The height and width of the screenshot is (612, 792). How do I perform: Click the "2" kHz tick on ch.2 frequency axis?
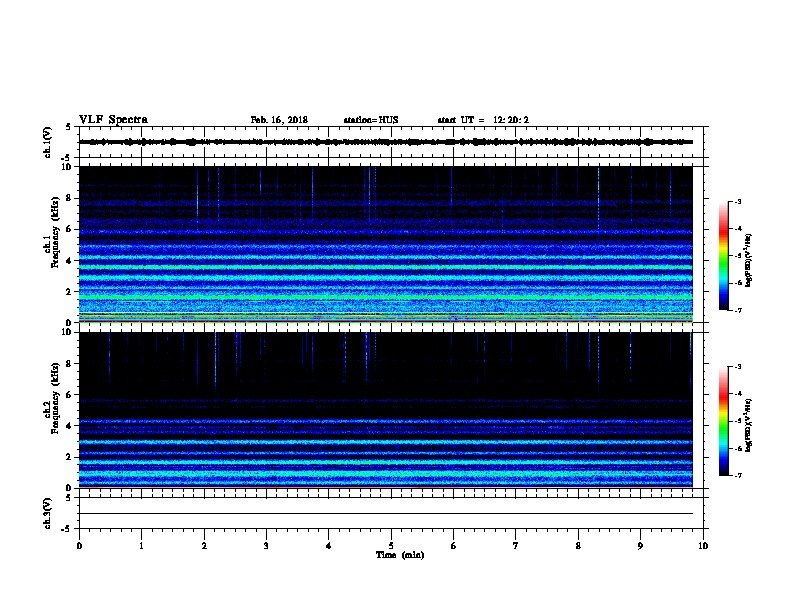click(70, 457)
